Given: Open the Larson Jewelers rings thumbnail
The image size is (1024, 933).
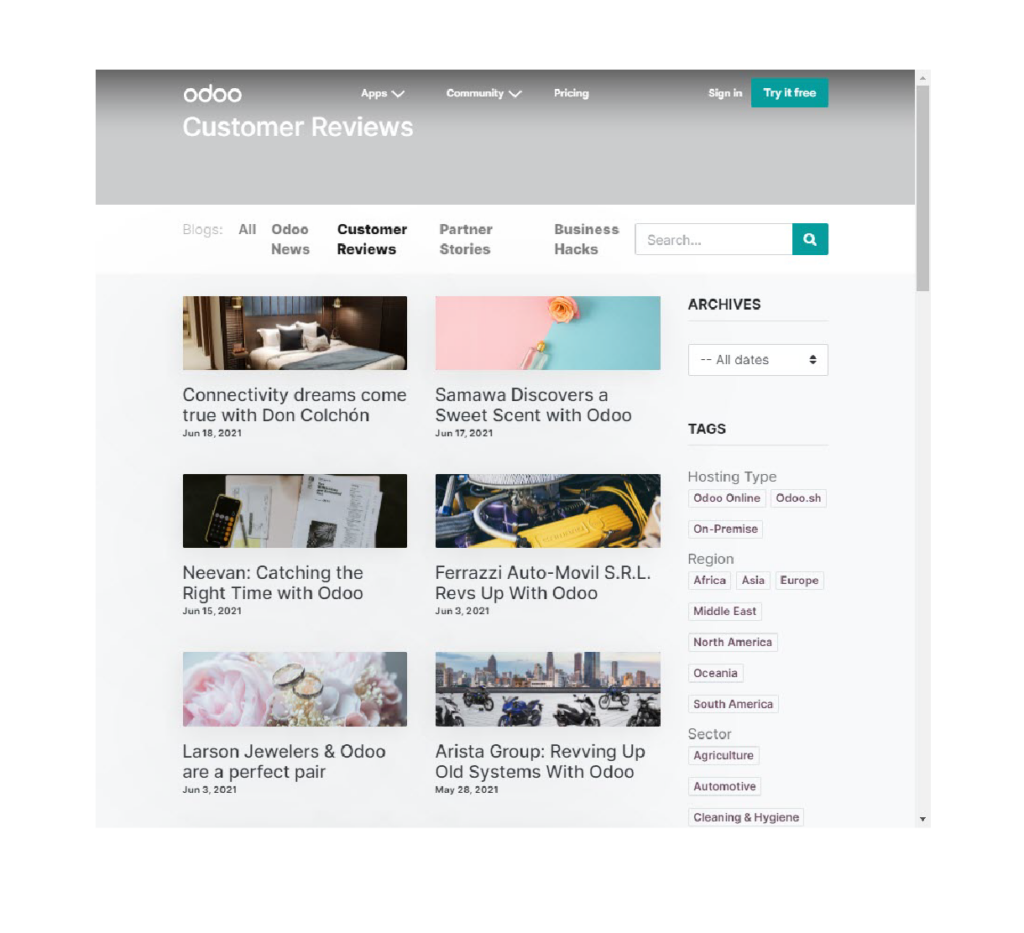Looking at the screenshot, I should (295, 689).
